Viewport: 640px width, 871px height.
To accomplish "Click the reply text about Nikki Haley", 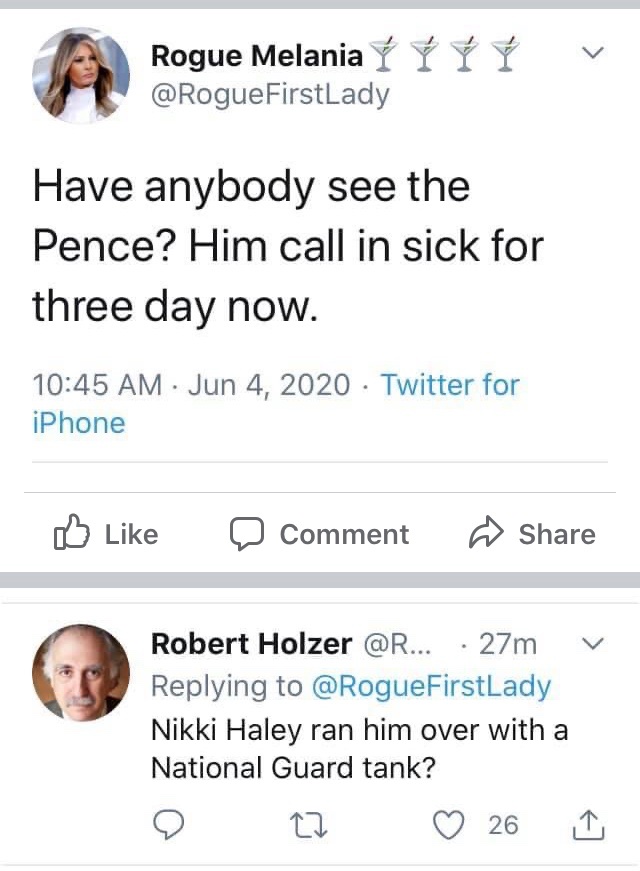I will (359, 748).
